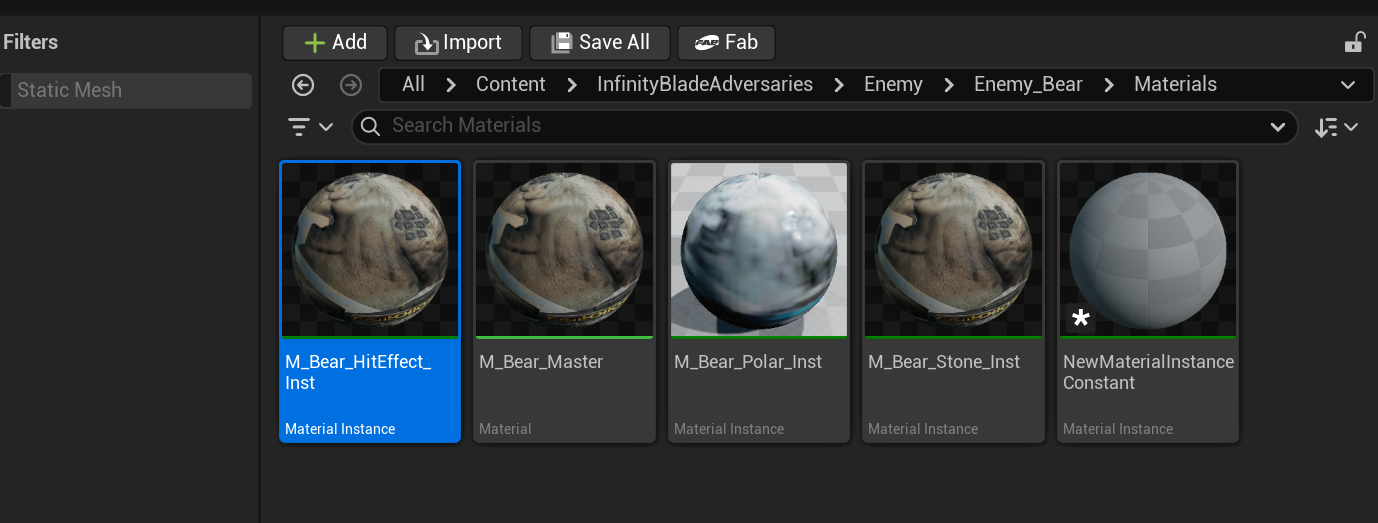Open the Enemy_Bear breadcrumb folder

(1028, 84)
